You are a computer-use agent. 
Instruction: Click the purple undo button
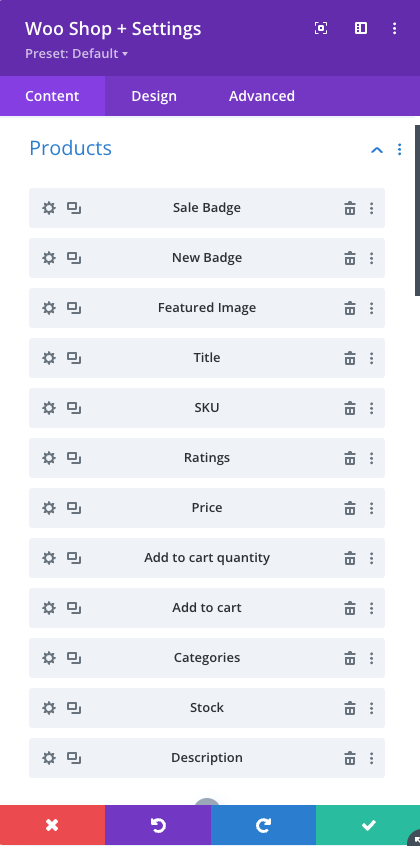(158, 825)
